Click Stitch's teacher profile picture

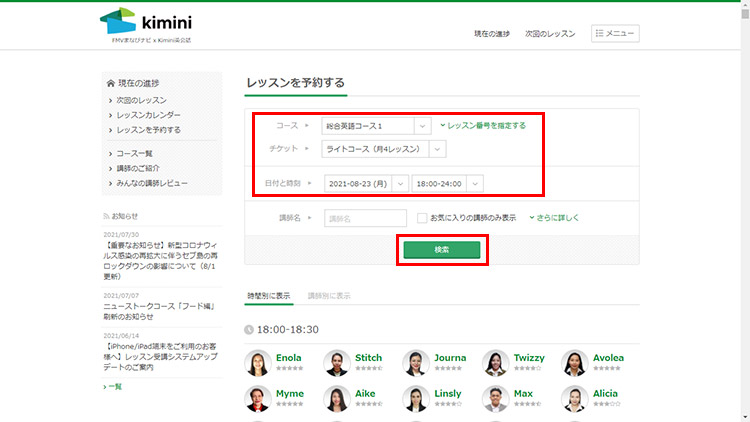(x=337, y=362)
